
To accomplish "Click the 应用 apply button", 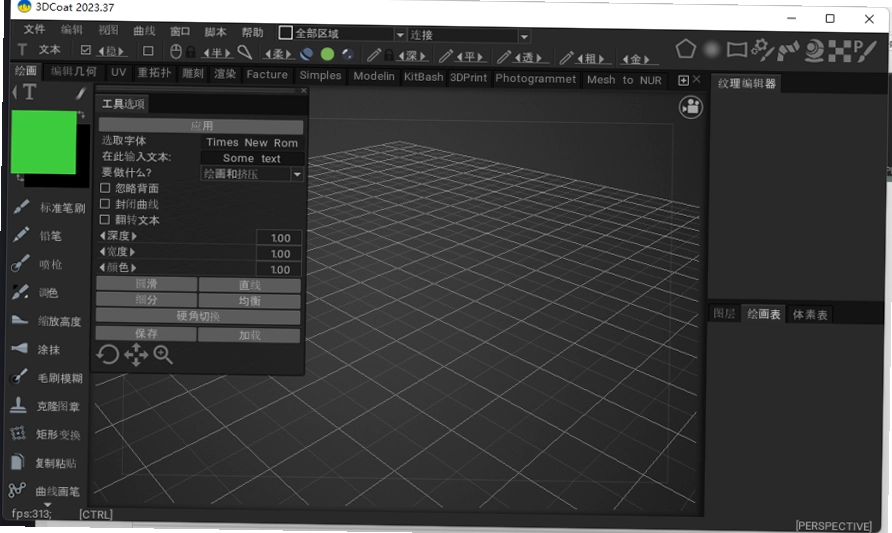I will tap(201, 126).
